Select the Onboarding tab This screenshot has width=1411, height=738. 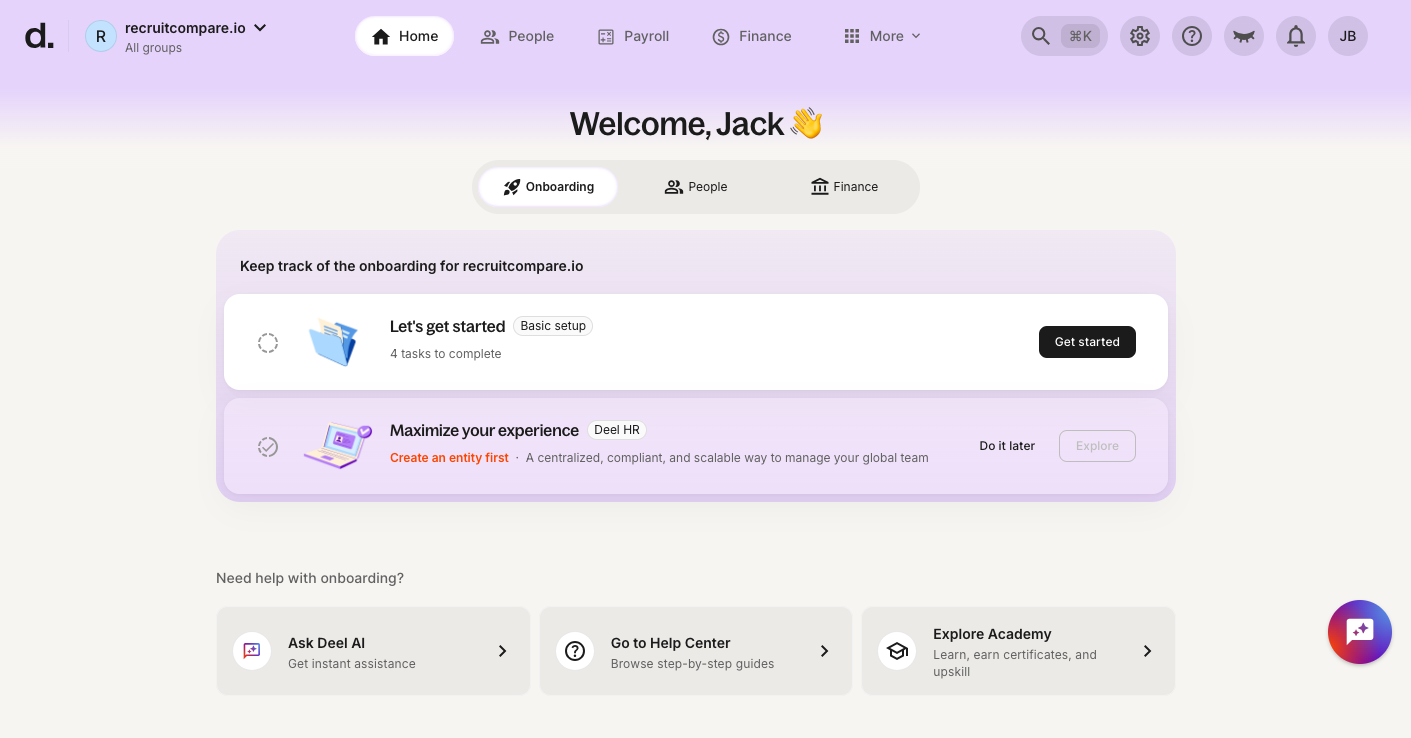coord(548,187)
